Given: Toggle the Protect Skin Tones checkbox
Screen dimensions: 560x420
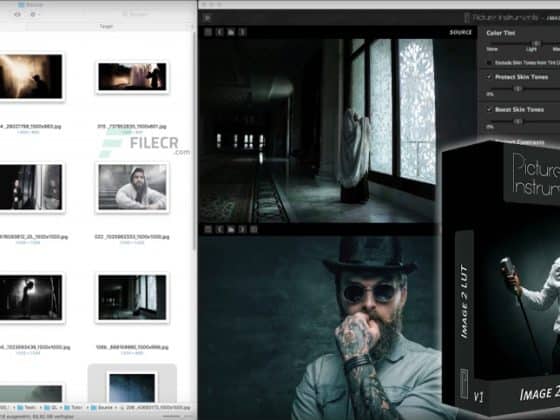Looking at the screenshot, I should pos(489,77).
